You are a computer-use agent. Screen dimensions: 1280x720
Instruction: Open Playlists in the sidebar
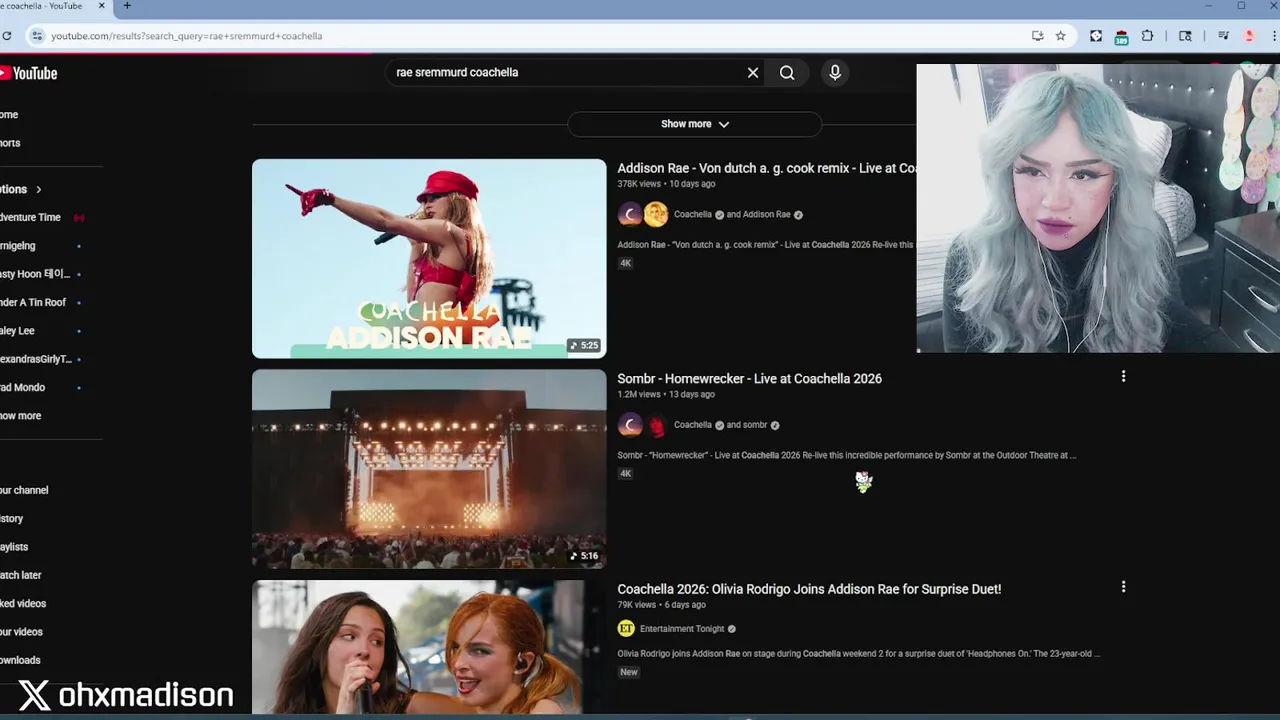pyautogui.click(x=14, y=547)
